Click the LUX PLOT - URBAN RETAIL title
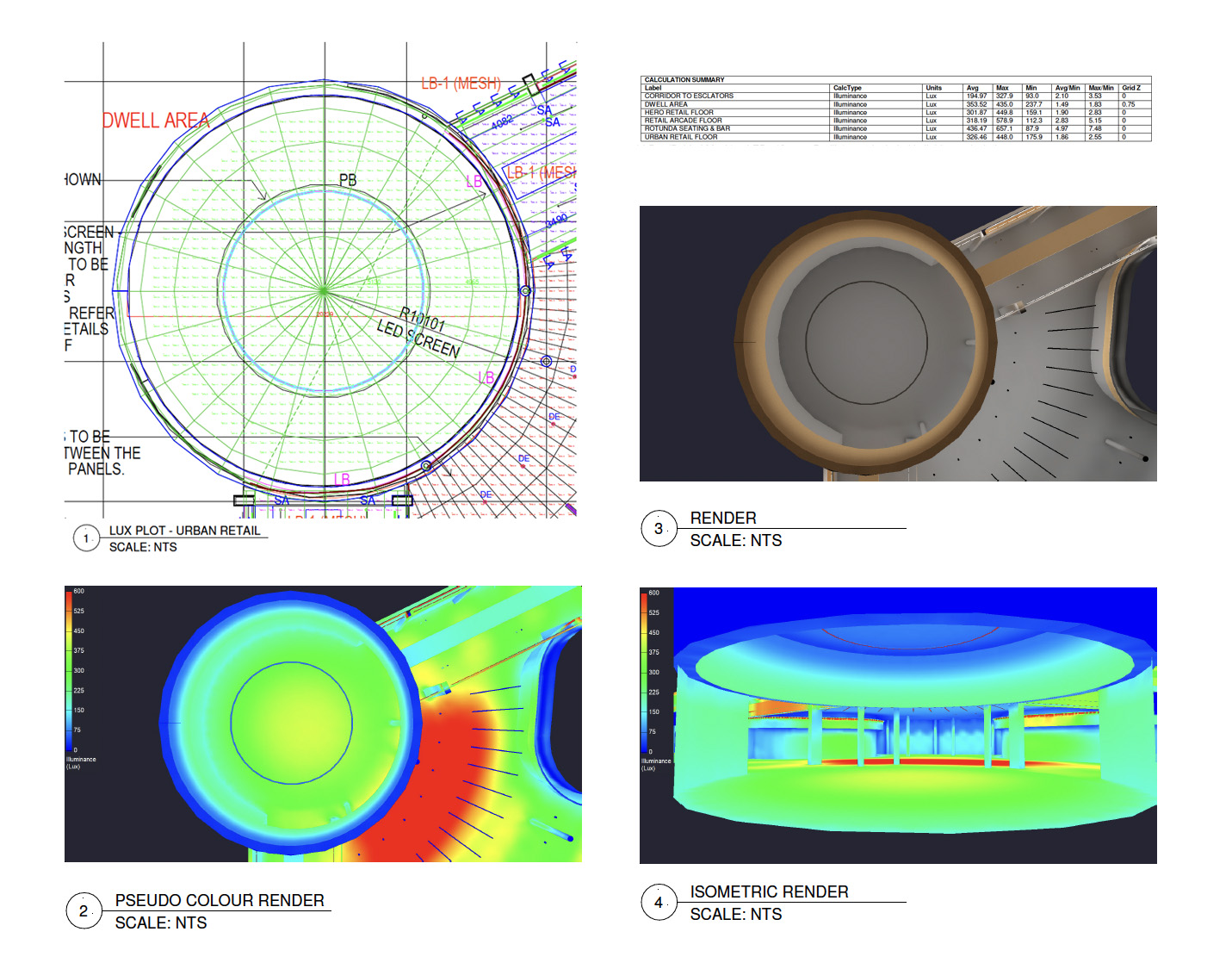Screen dimensions: 1232x969 184,531
